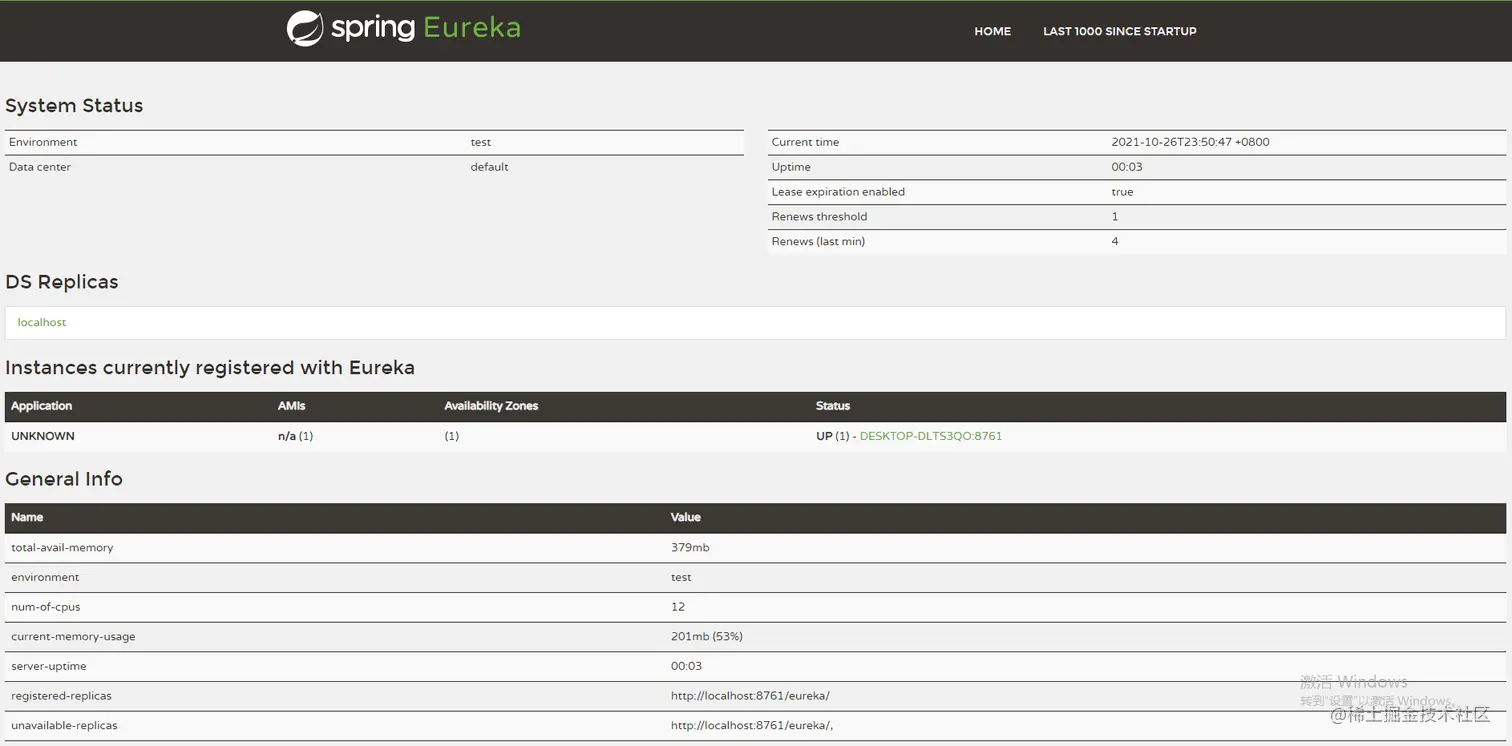The image size is (1512, 746).
Task: Click the Uptime label
Action: click(791, 167)
